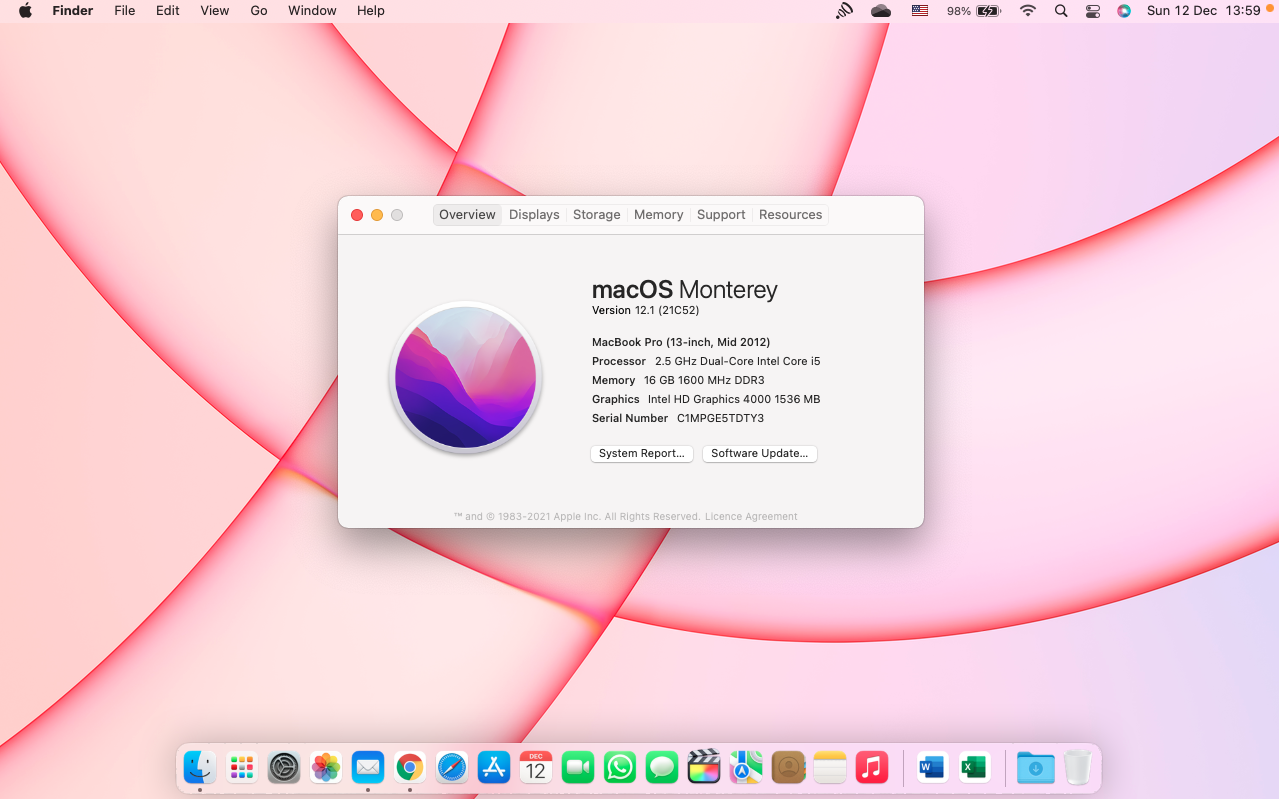The image size is (1279, 799).
Task: Open the Messages app
Action: [x=662, y=767]
